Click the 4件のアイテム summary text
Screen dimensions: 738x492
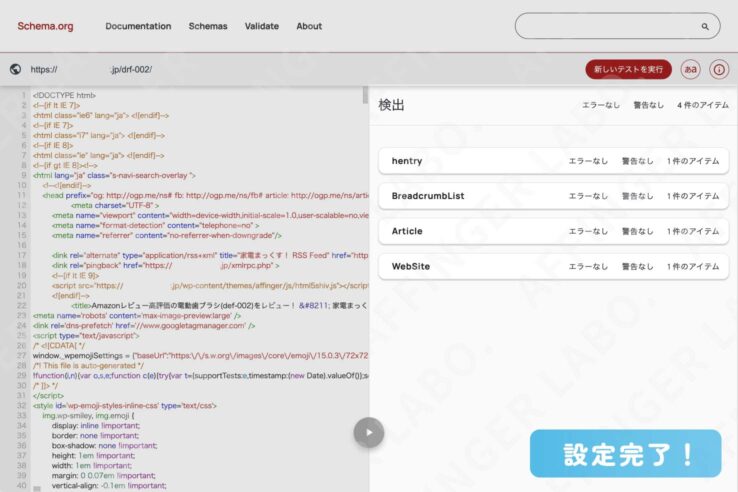702,105
